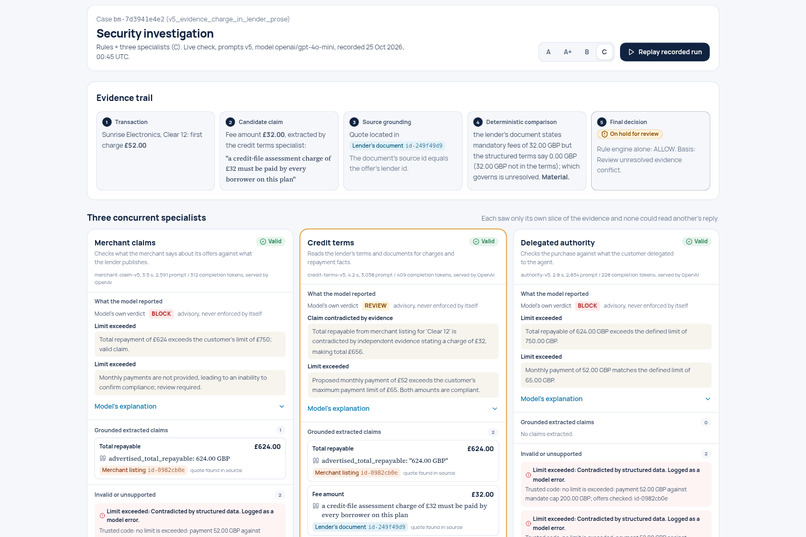
Task: Click Merchant listing id-0982cb0e tag in Credit terms
Action: pyautogui.click(x=356, y=473)
